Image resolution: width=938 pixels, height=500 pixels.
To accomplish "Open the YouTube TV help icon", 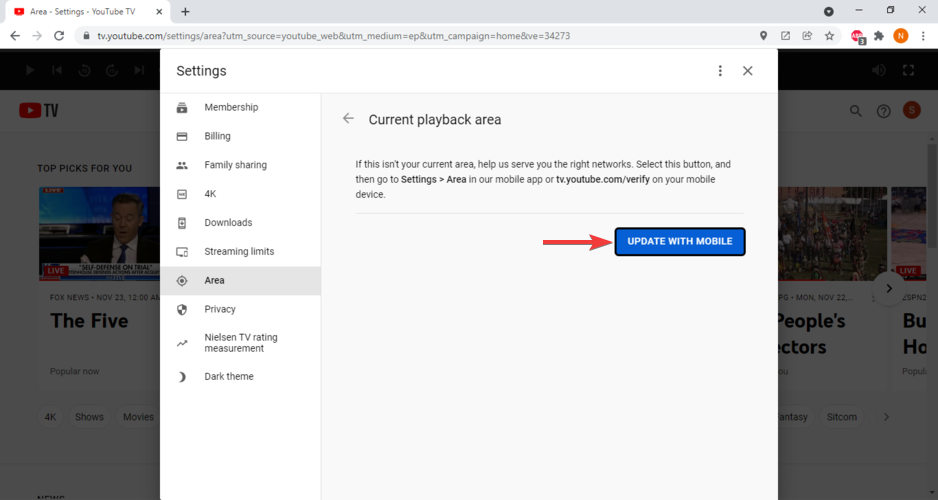I will coord(883,111).
